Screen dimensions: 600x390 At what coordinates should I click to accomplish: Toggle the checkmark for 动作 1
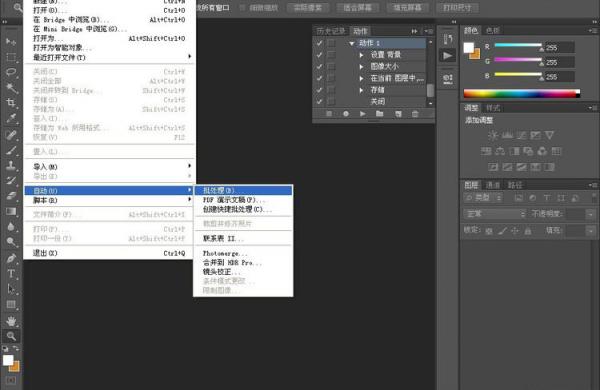319,43
